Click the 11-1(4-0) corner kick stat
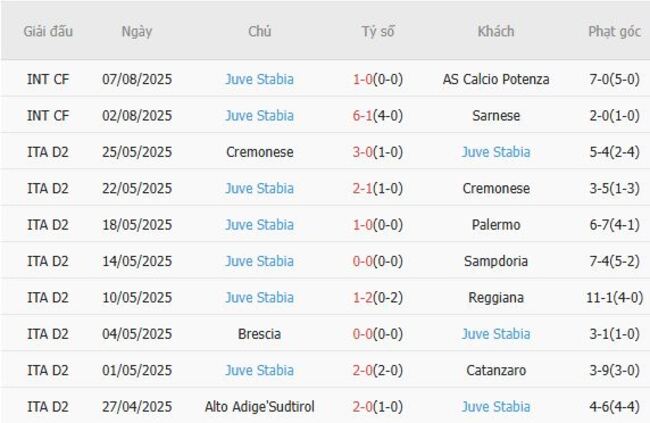650x423 pixels. pyautogui.click(x=614, y=298)
